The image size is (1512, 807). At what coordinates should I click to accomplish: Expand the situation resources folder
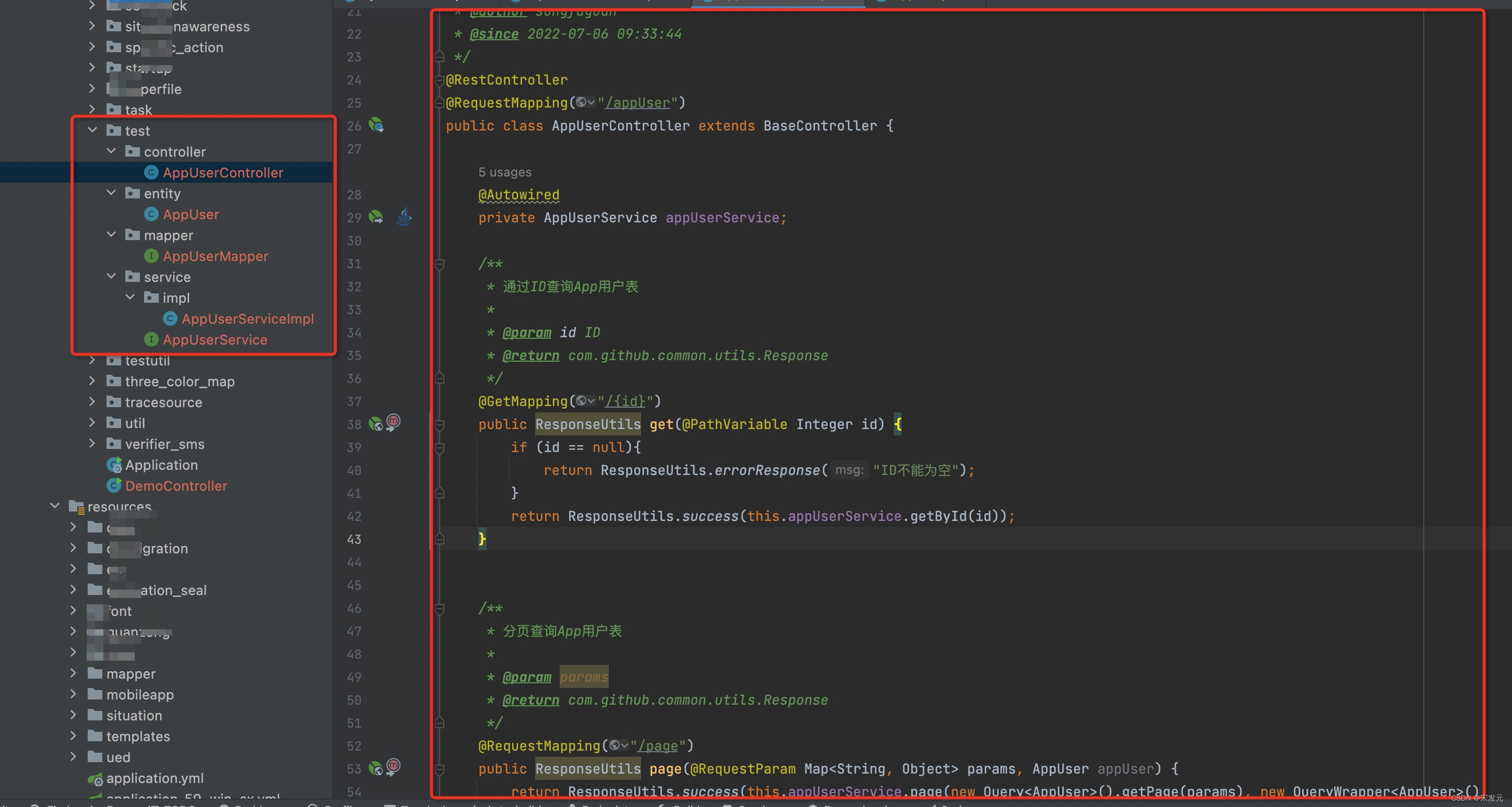tap(74, 715)
